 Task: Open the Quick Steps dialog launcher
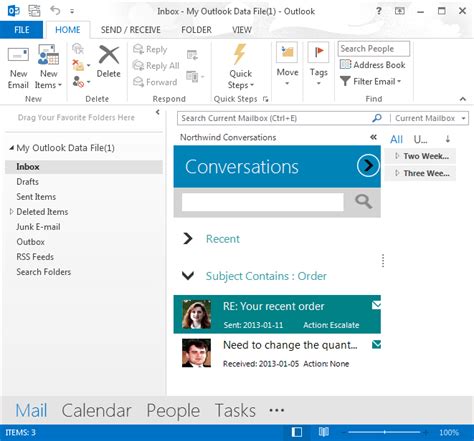(265, 99)
